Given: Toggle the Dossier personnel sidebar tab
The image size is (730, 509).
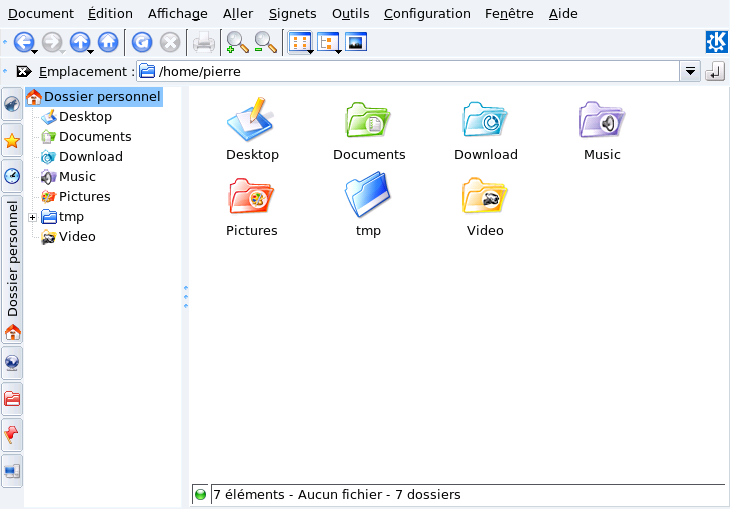Looking at the screenshot, I should [12, 258].
